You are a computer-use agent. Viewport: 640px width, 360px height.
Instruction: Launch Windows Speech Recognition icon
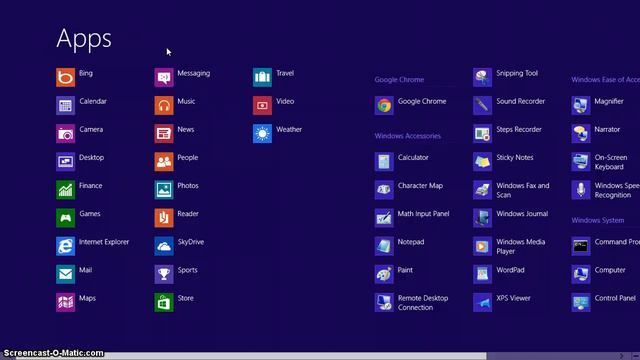click(581, 190)
